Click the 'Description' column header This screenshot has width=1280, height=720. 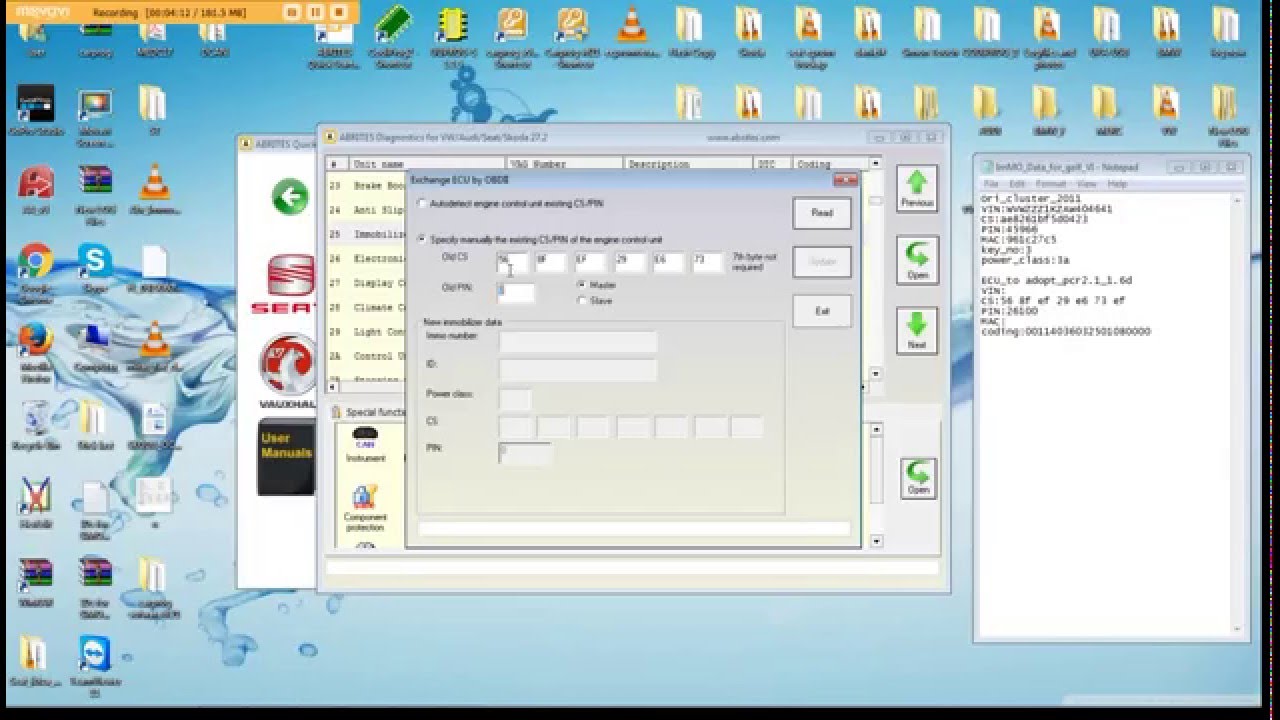[x=688, y=164]
